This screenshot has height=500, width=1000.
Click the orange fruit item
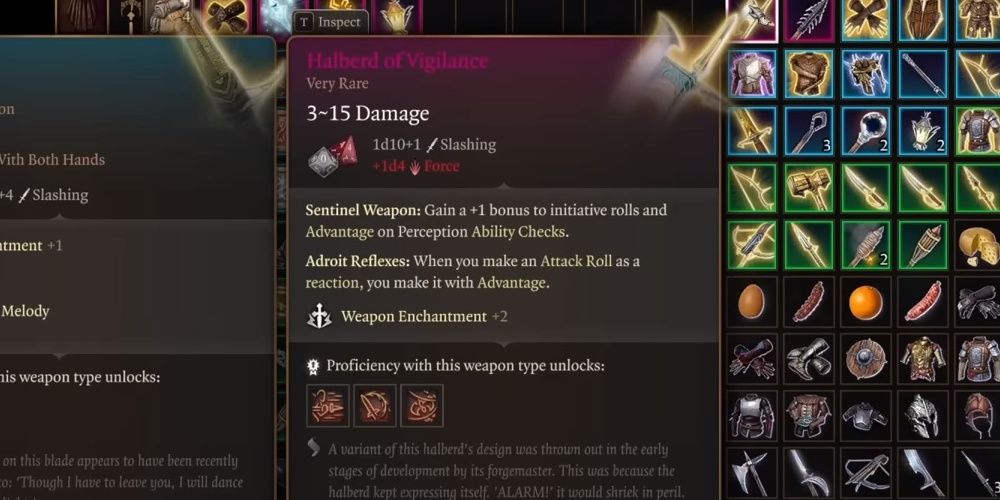(866, 301)
